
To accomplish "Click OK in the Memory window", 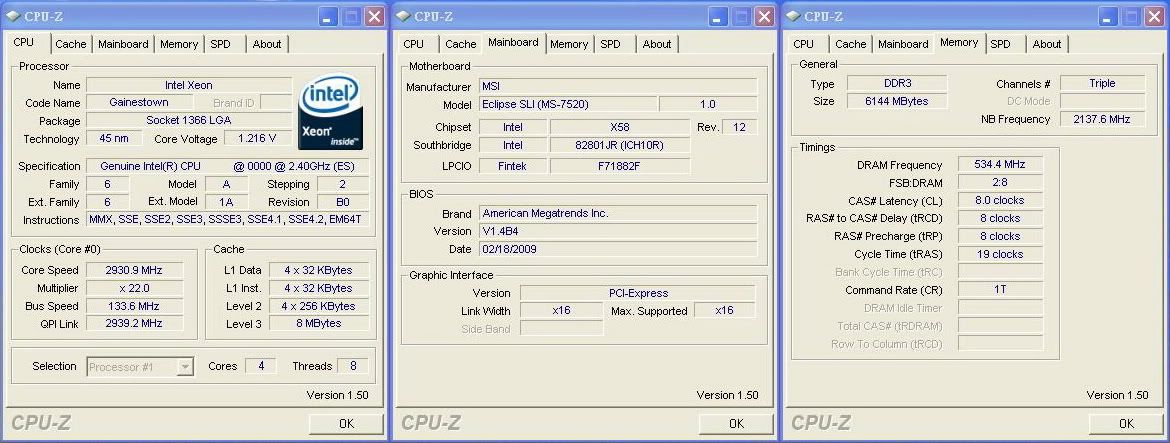I will [1127, 424].
